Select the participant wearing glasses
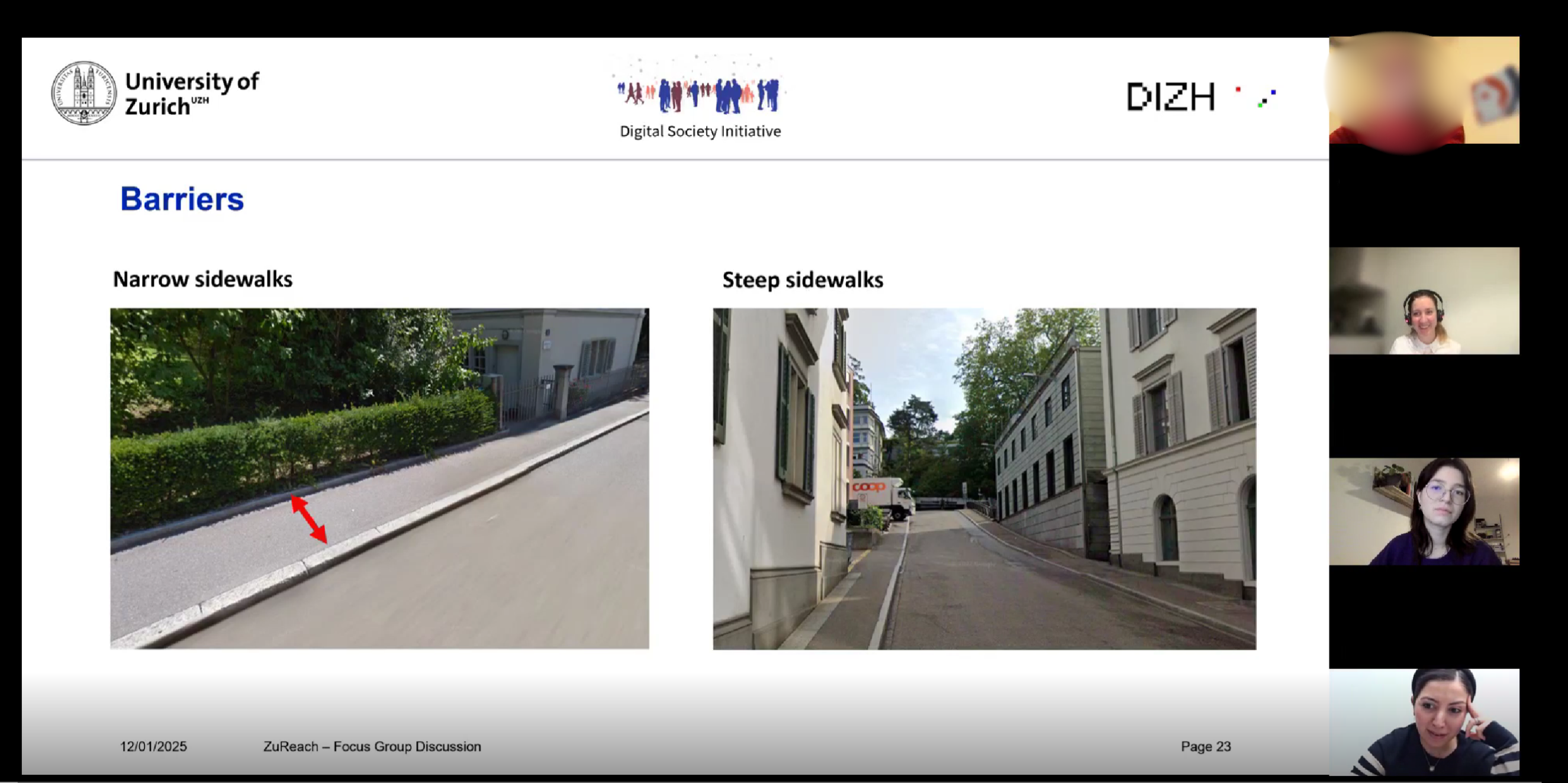This screenshot has width=1568, height=783. click(1423, 511)
